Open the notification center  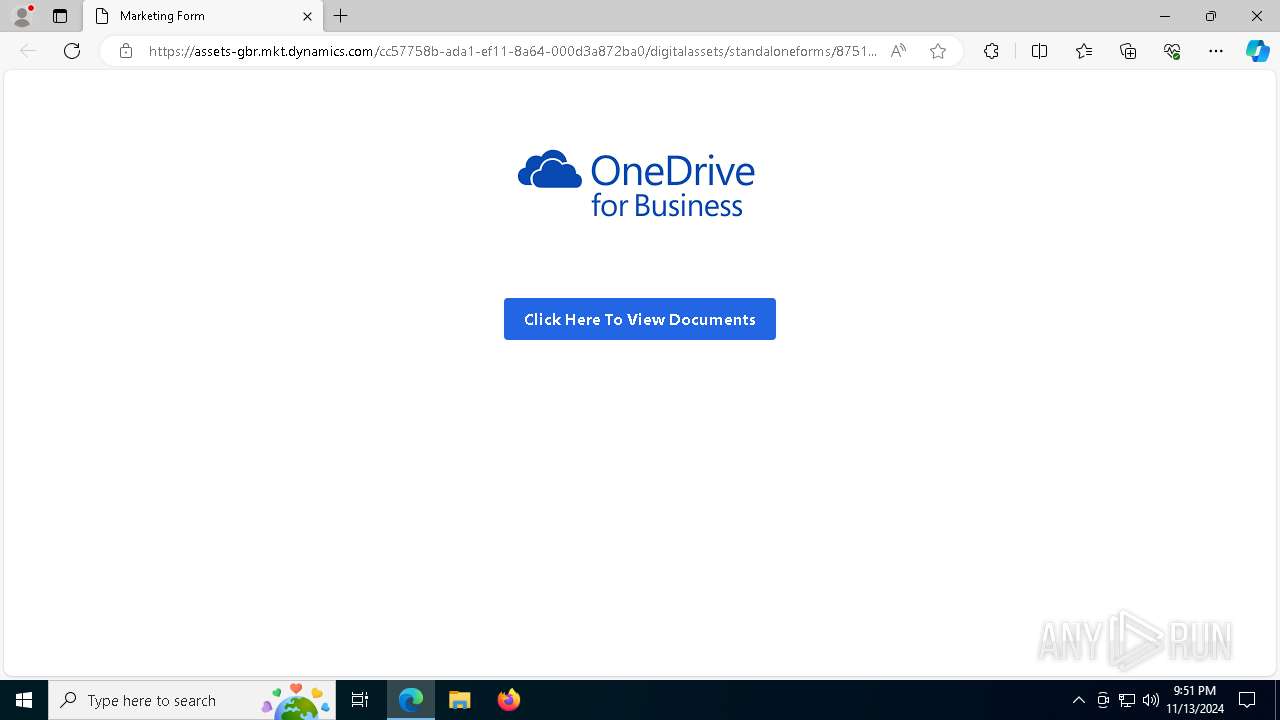(x=1247, y=700)
